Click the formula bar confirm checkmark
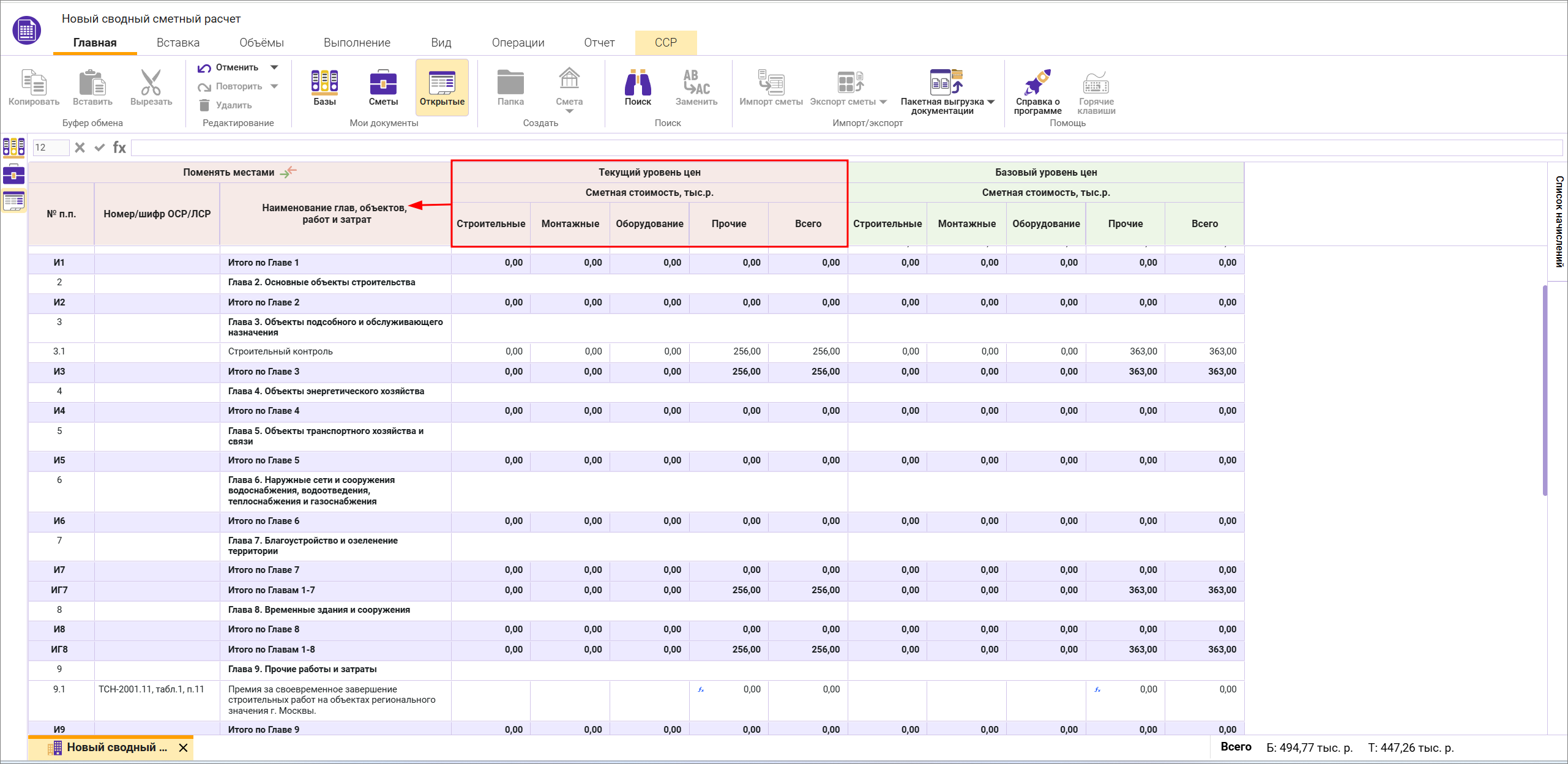Screen dimensions: 1568x764 (99, 148)
